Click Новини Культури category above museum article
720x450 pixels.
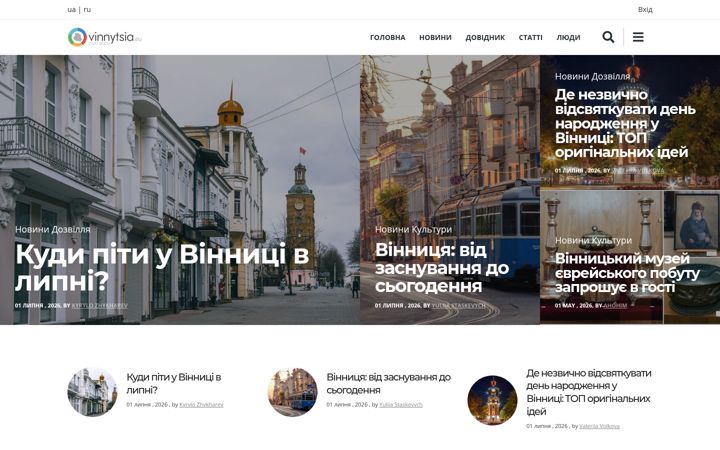point(593,240)
